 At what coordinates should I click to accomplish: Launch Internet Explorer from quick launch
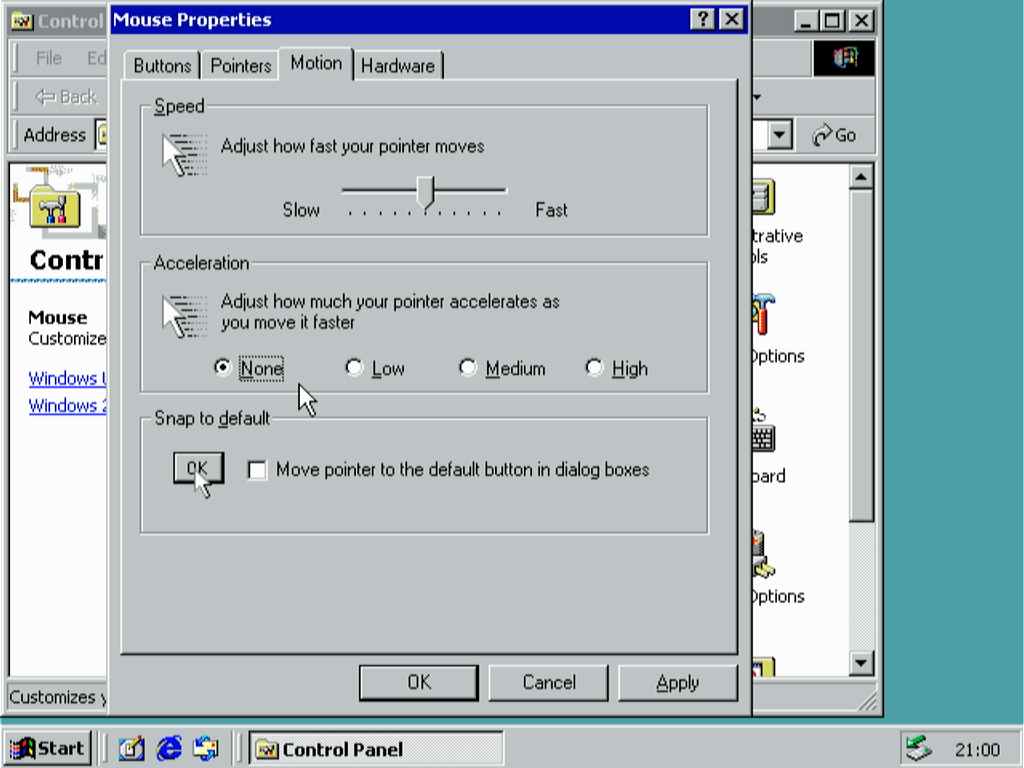[169, 748]
